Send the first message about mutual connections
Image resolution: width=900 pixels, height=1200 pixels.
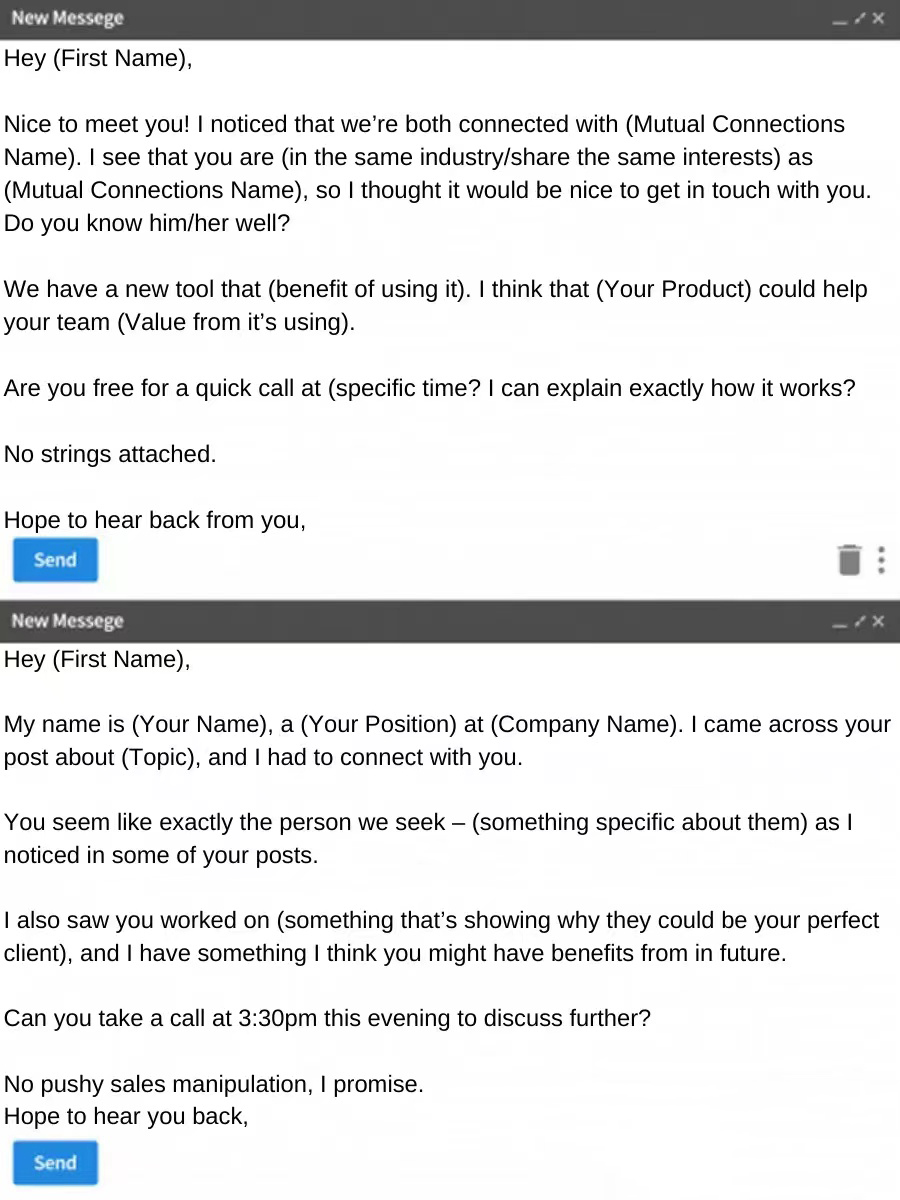[x=55, y=560]
